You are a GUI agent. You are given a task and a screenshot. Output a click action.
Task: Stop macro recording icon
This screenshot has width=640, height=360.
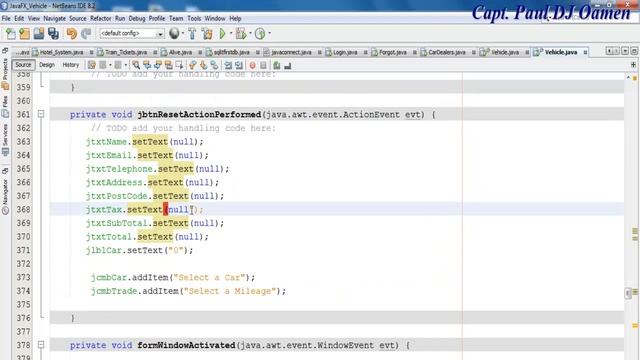pos(263,65)
